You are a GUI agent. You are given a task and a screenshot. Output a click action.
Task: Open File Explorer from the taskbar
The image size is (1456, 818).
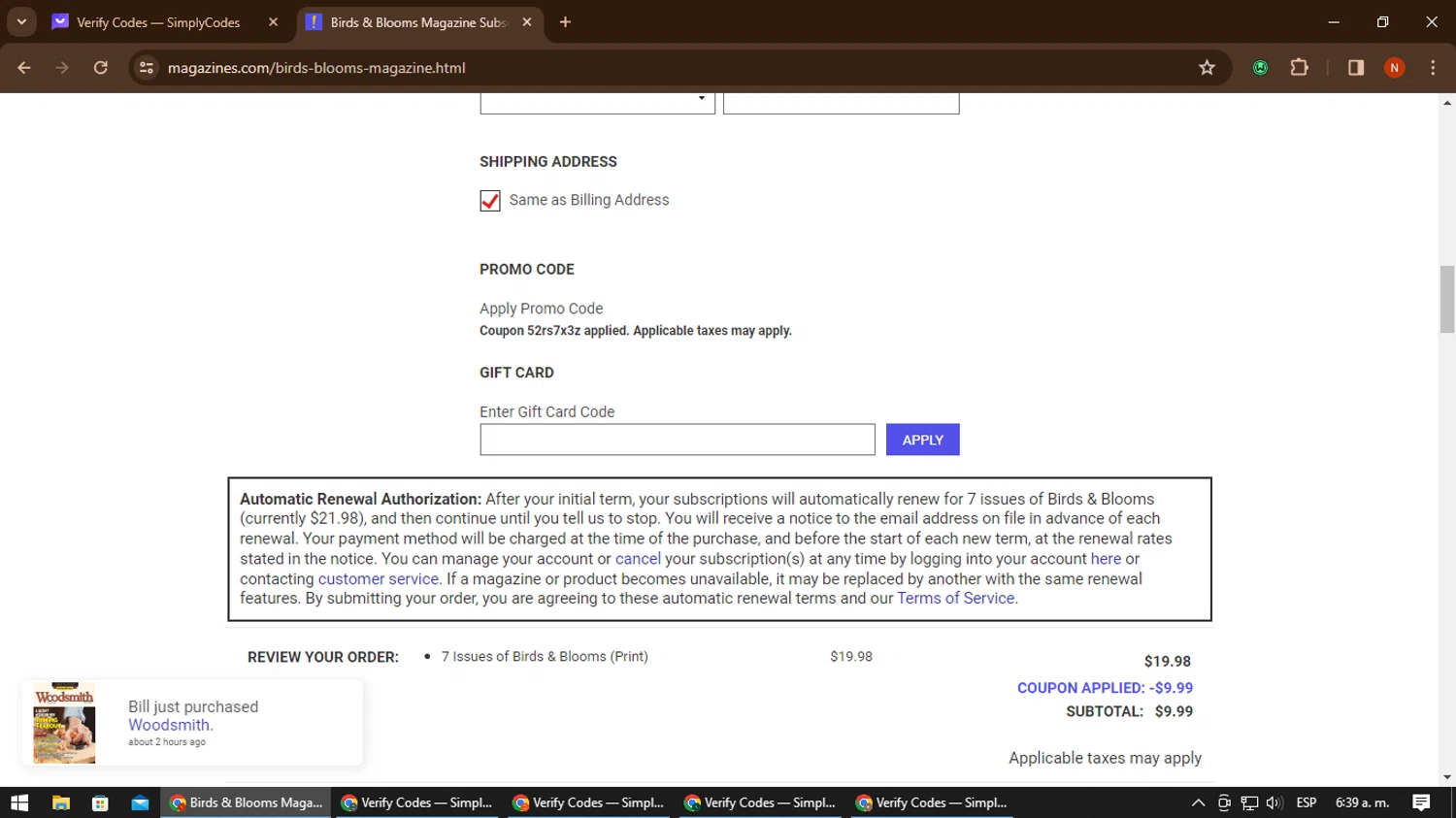[x=60, y=802]
